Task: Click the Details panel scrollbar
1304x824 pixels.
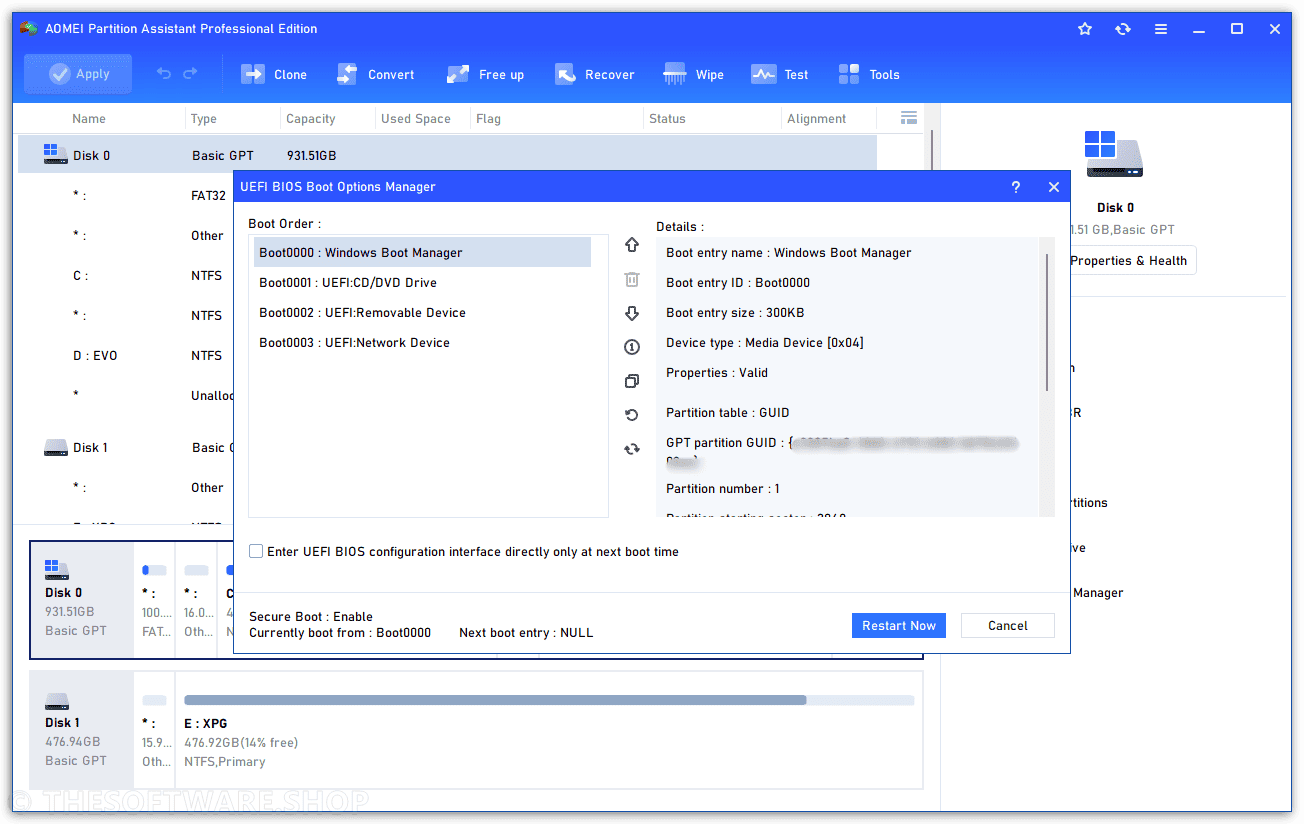Action: (x=1047, y=321)
